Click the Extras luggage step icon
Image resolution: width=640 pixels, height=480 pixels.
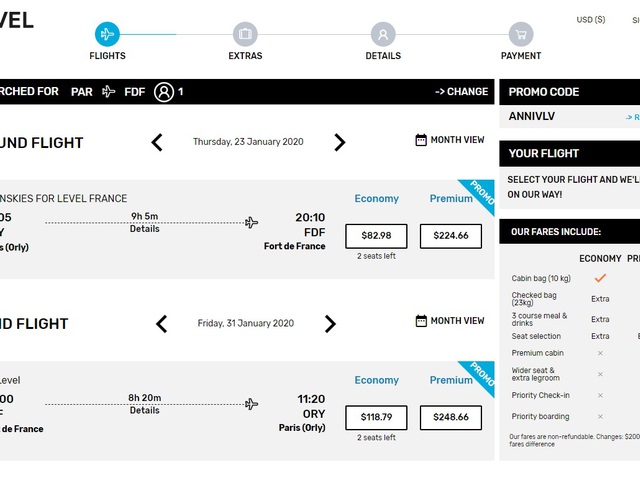[245, 34]
